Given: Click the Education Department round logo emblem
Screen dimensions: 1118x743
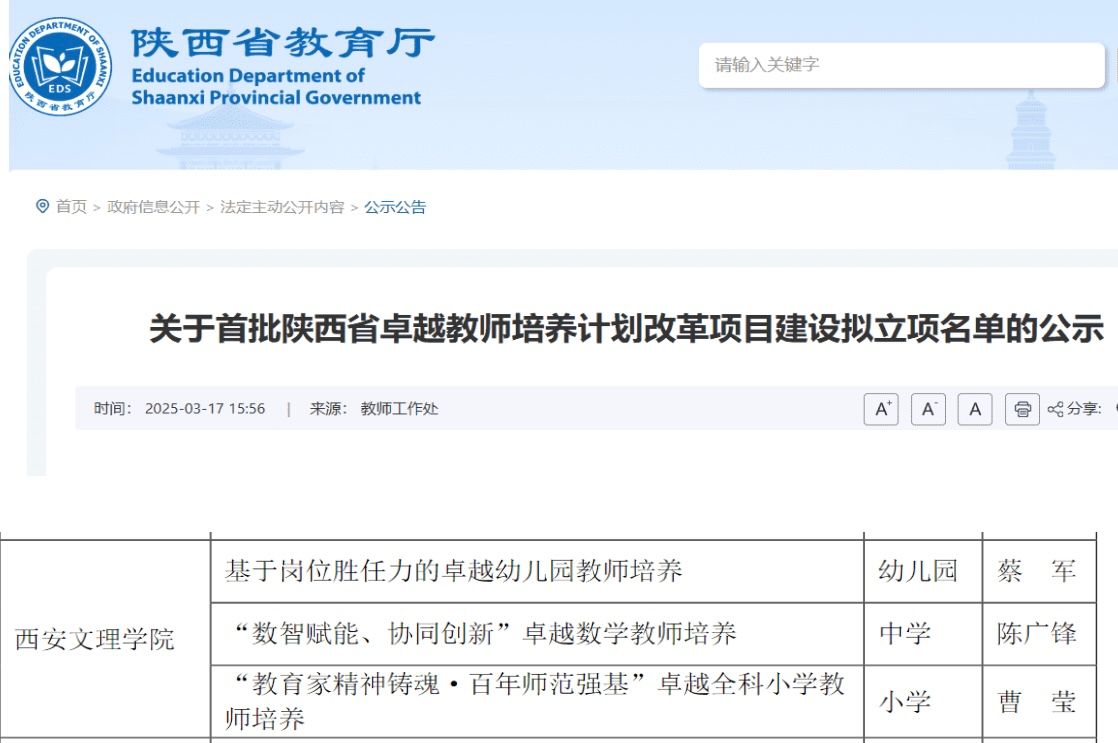Looking at the screenshot, I should click(61, 67).
